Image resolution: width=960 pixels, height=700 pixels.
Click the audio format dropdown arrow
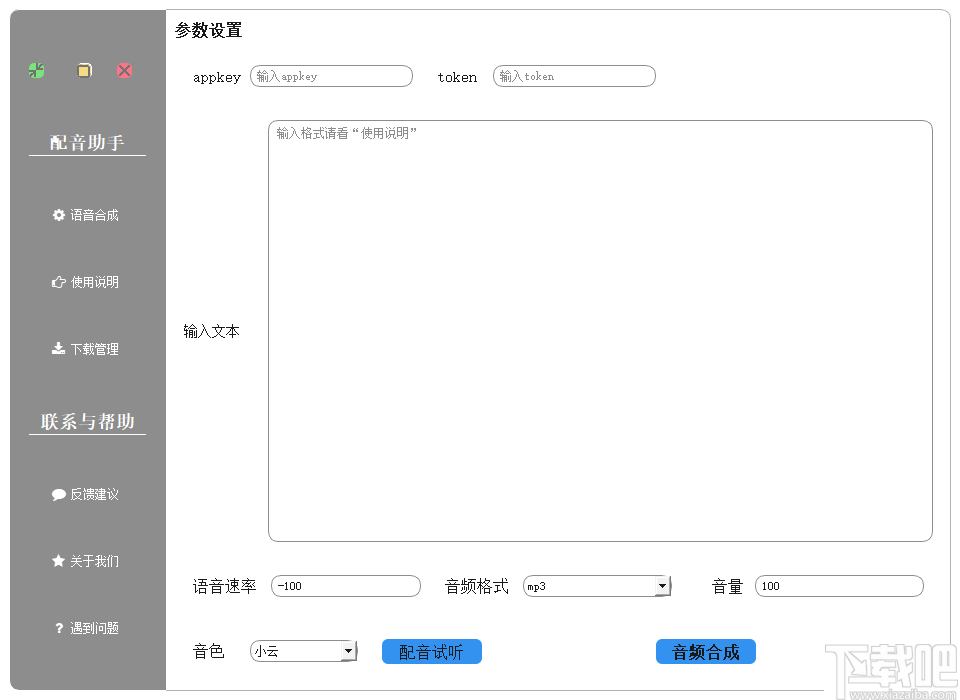tap(663, 586)
